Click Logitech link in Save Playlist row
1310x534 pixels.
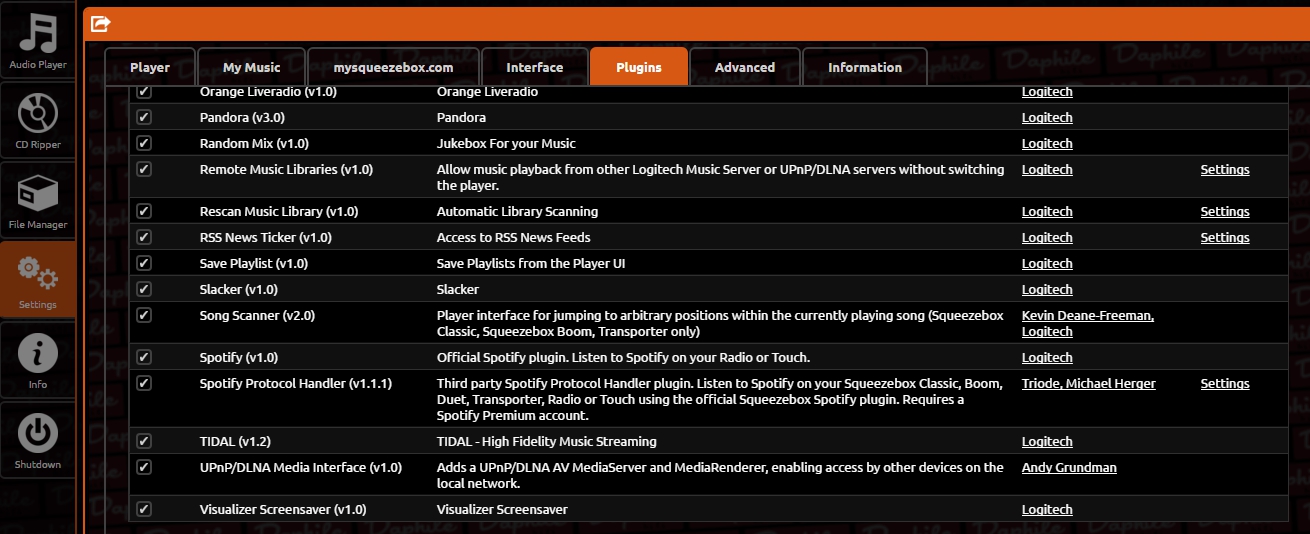1047,264
